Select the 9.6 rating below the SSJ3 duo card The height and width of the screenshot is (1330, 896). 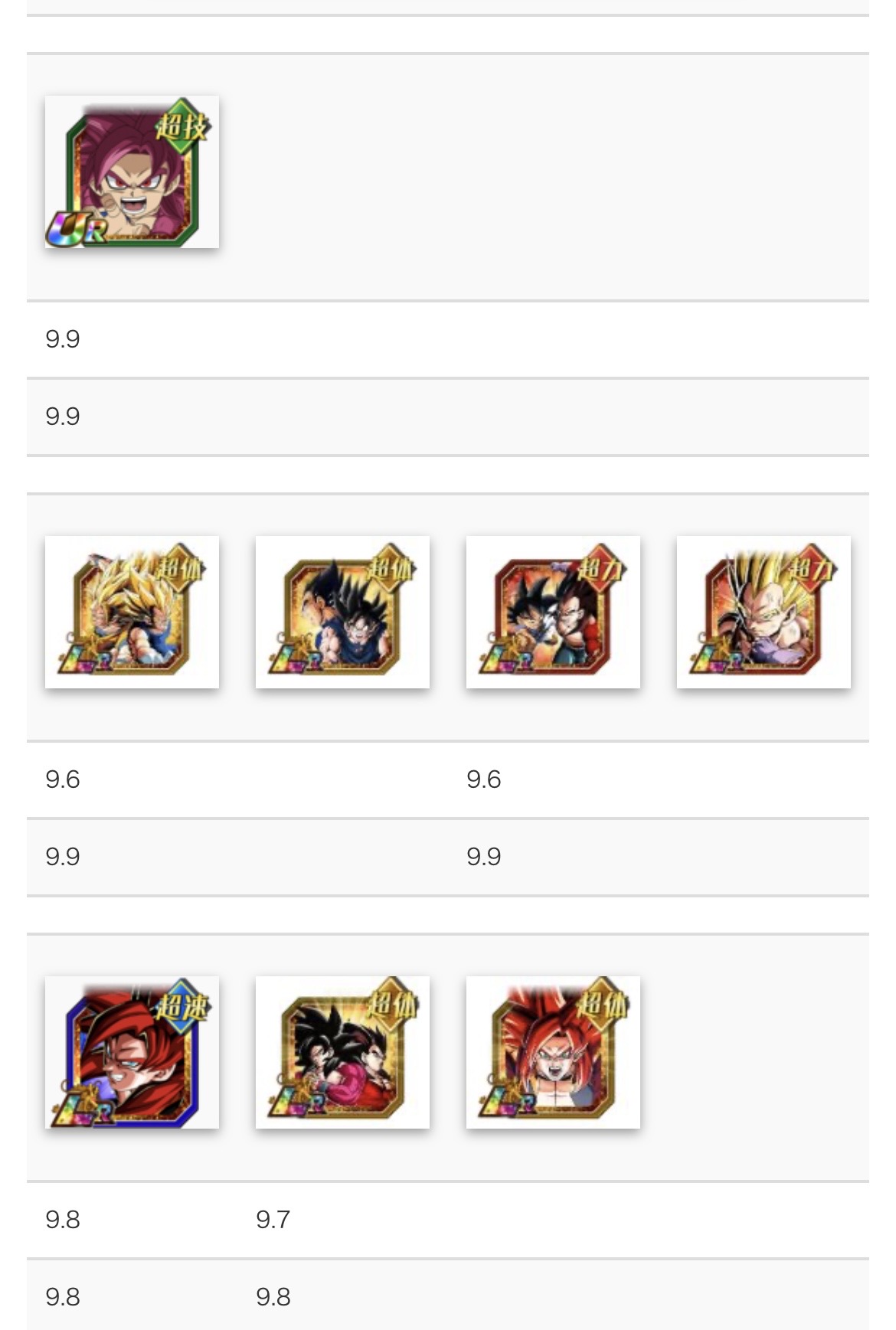(x=63, y=779)
